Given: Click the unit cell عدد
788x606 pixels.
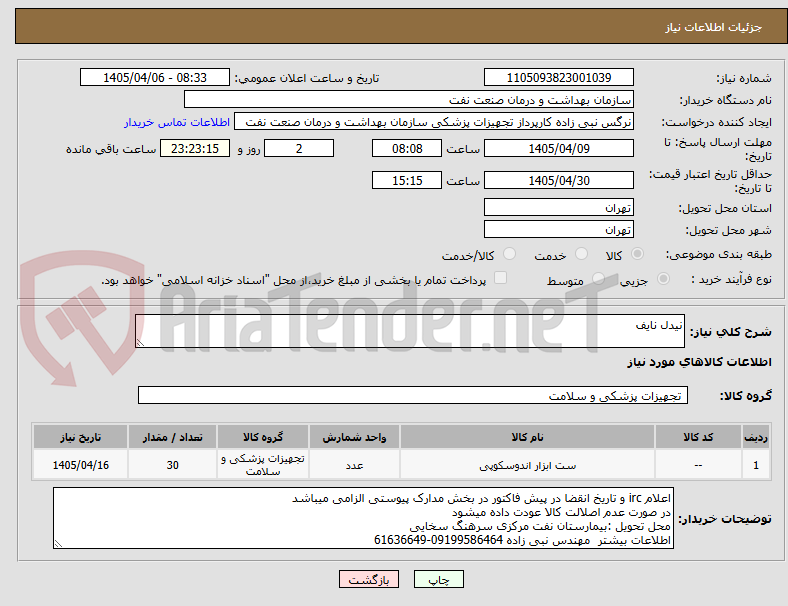Looking at the screenshot, I should pos(354,465).
